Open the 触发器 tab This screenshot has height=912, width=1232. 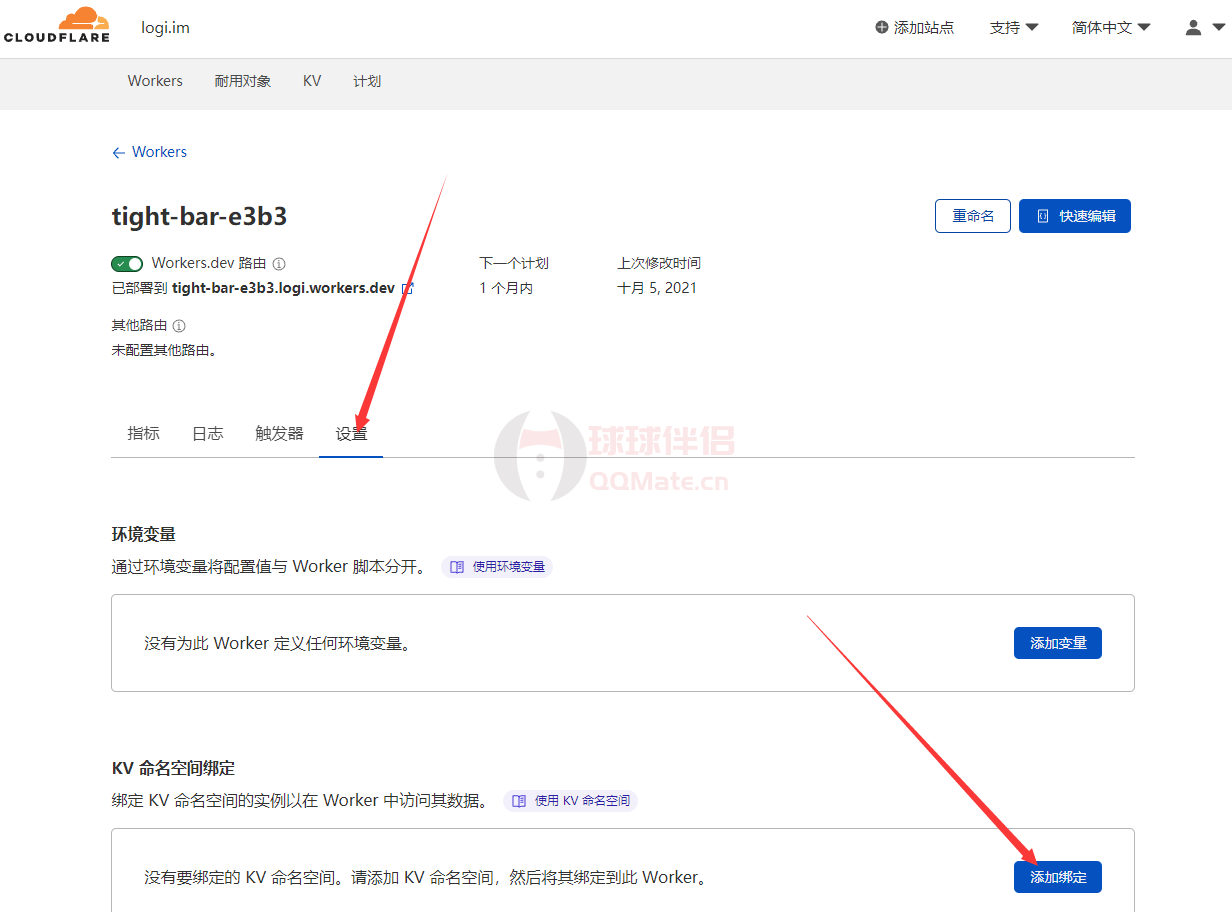click(x=279, y=434)
